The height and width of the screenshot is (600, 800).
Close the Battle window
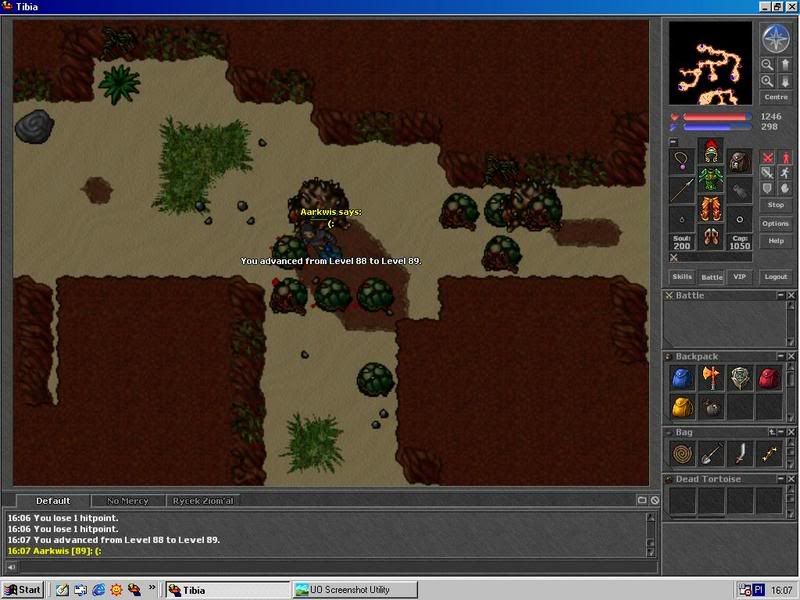(x=791, y=295)
